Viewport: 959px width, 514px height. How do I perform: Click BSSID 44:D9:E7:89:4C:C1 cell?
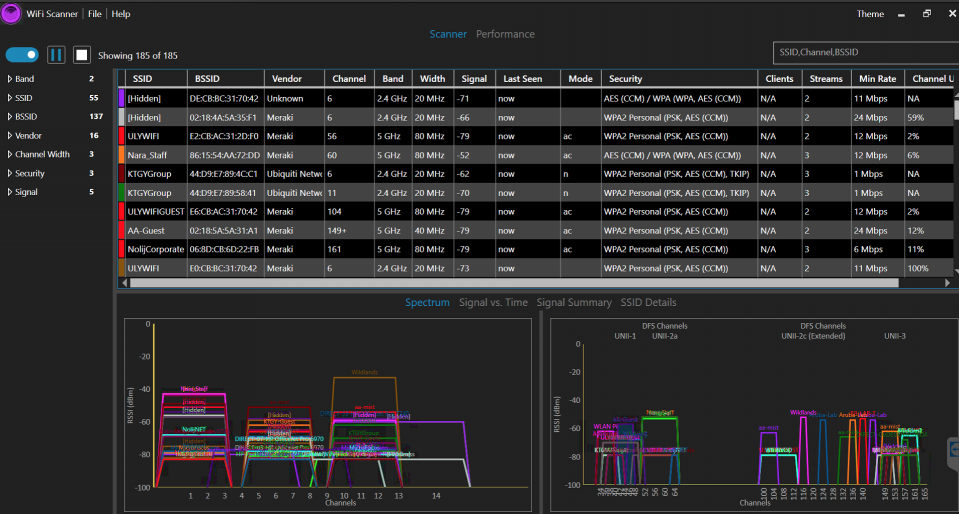click(x=226, y=174)
